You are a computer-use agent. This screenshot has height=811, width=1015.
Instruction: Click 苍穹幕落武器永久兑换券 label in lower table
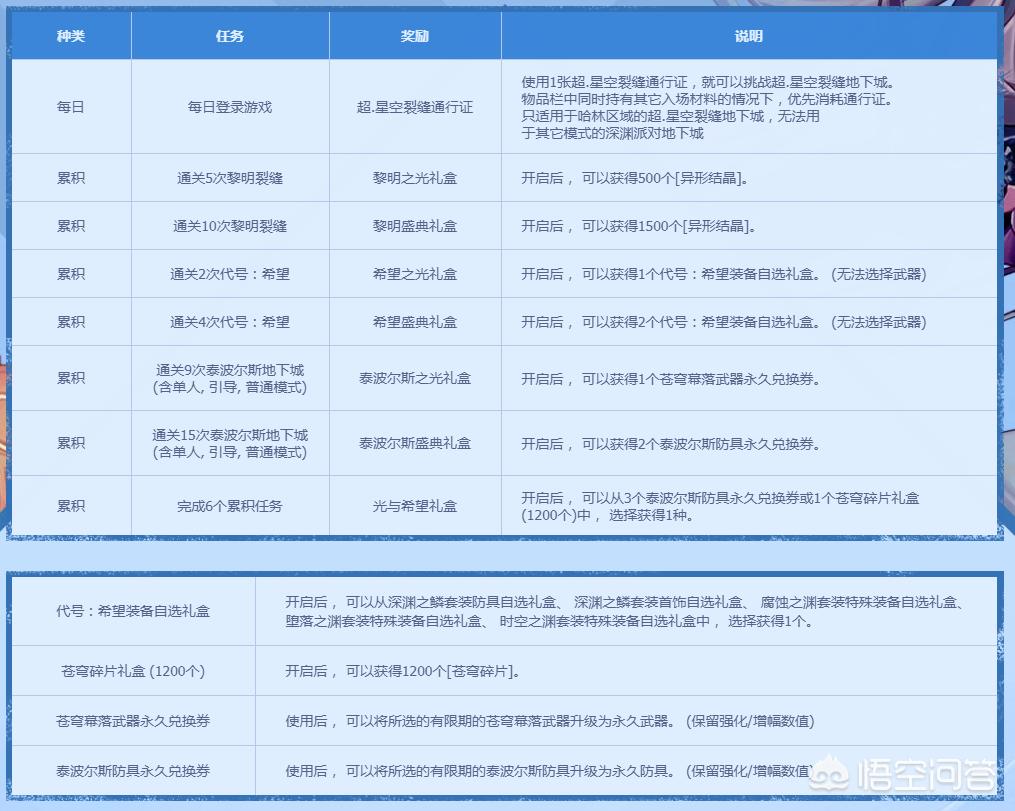point(133,721)
